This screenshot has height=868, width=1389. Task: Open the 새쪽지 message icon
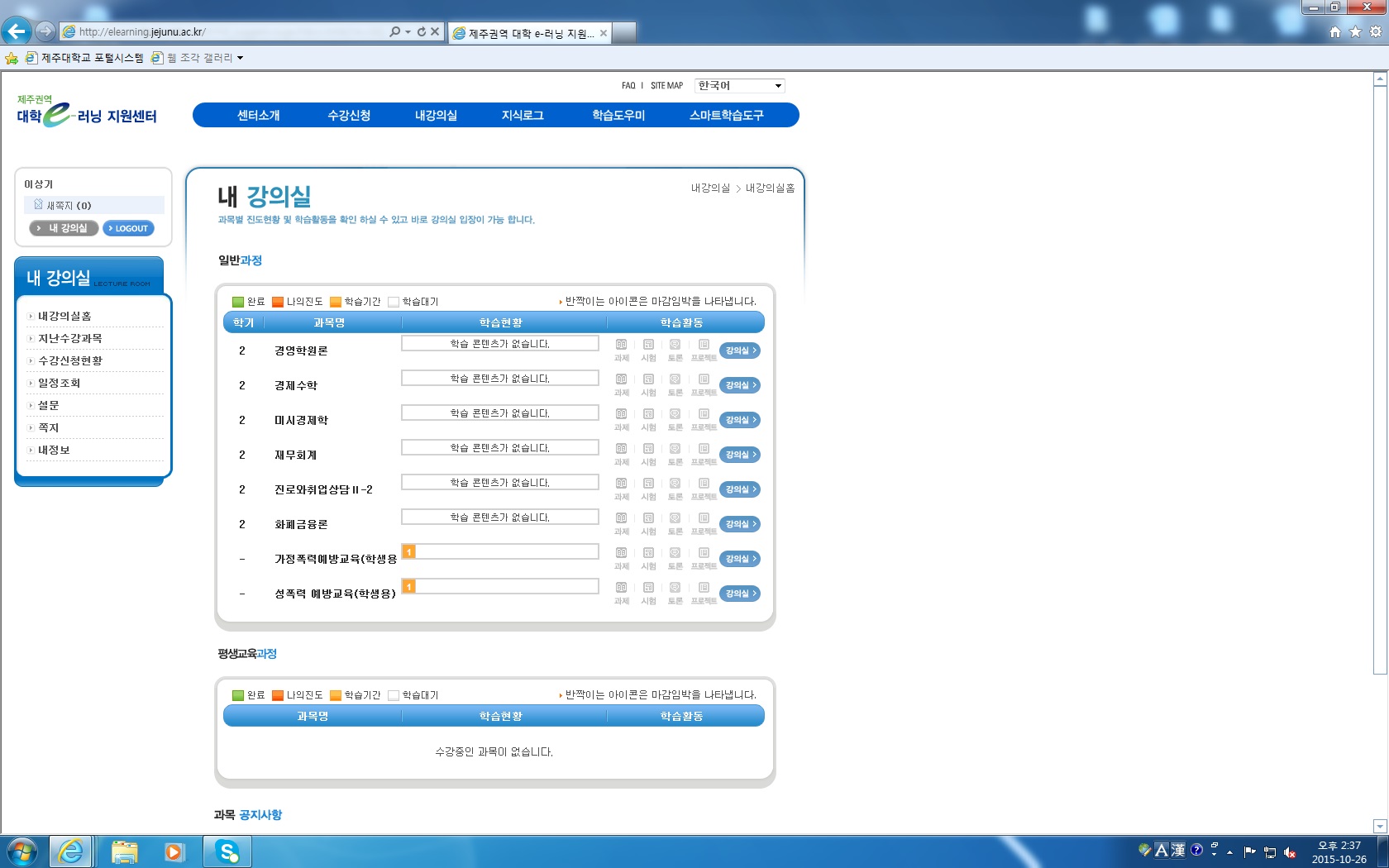click(39, 205)
